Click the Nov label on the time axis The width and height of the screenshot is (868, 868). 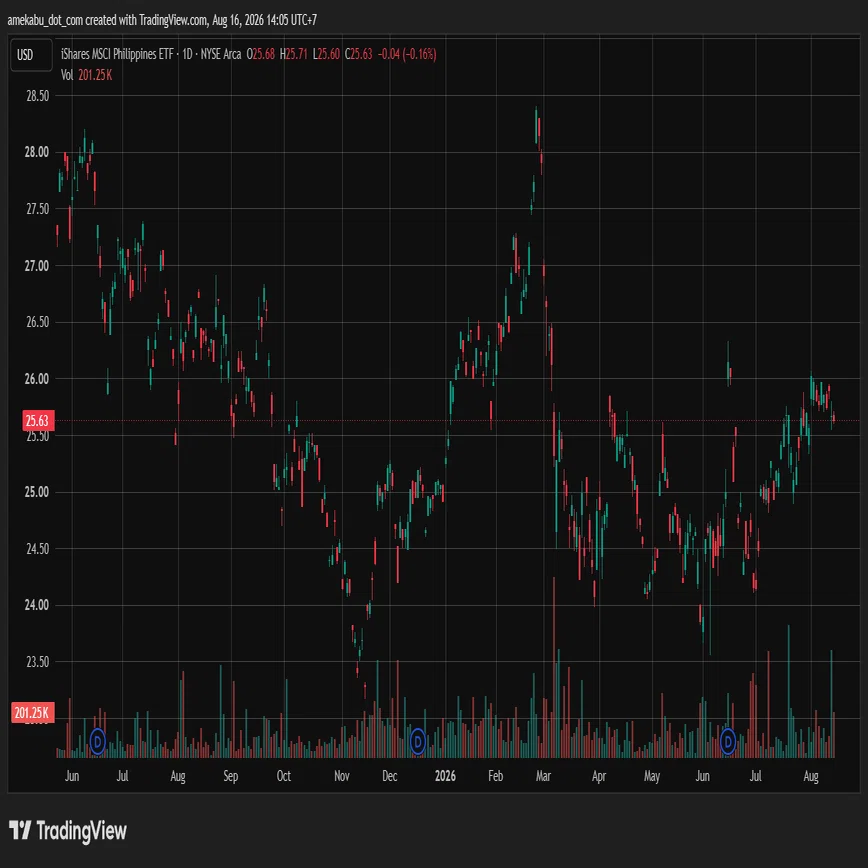[x=342, y=776]
